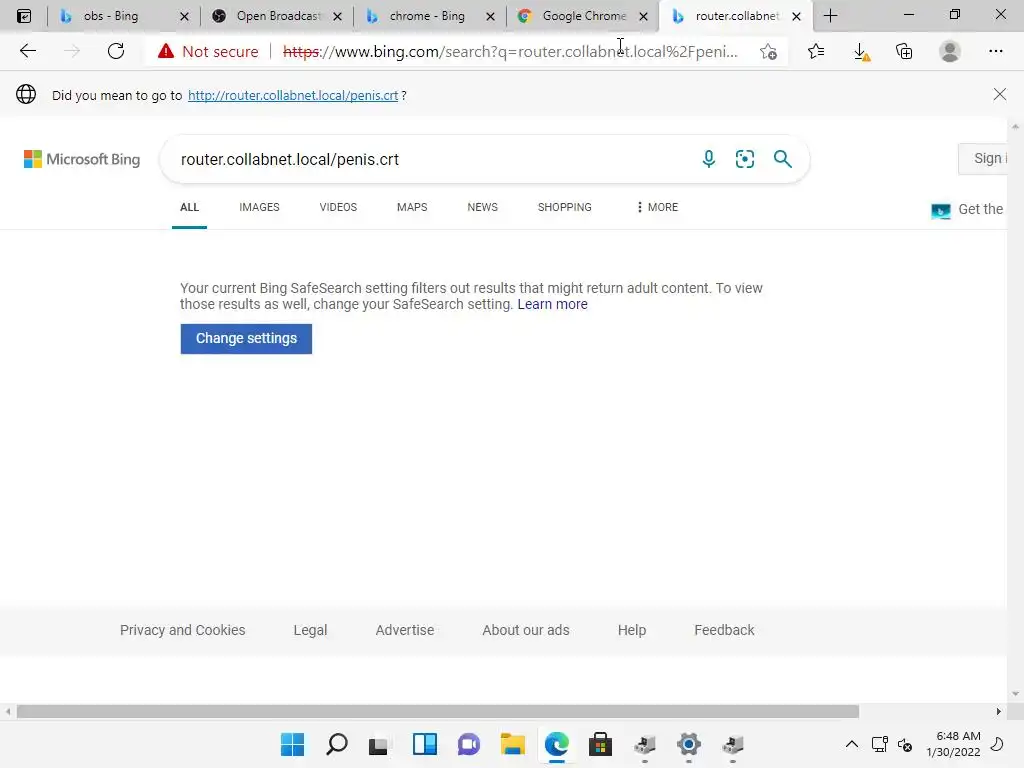Open the Chat app on the taskbar

(469, 744)
